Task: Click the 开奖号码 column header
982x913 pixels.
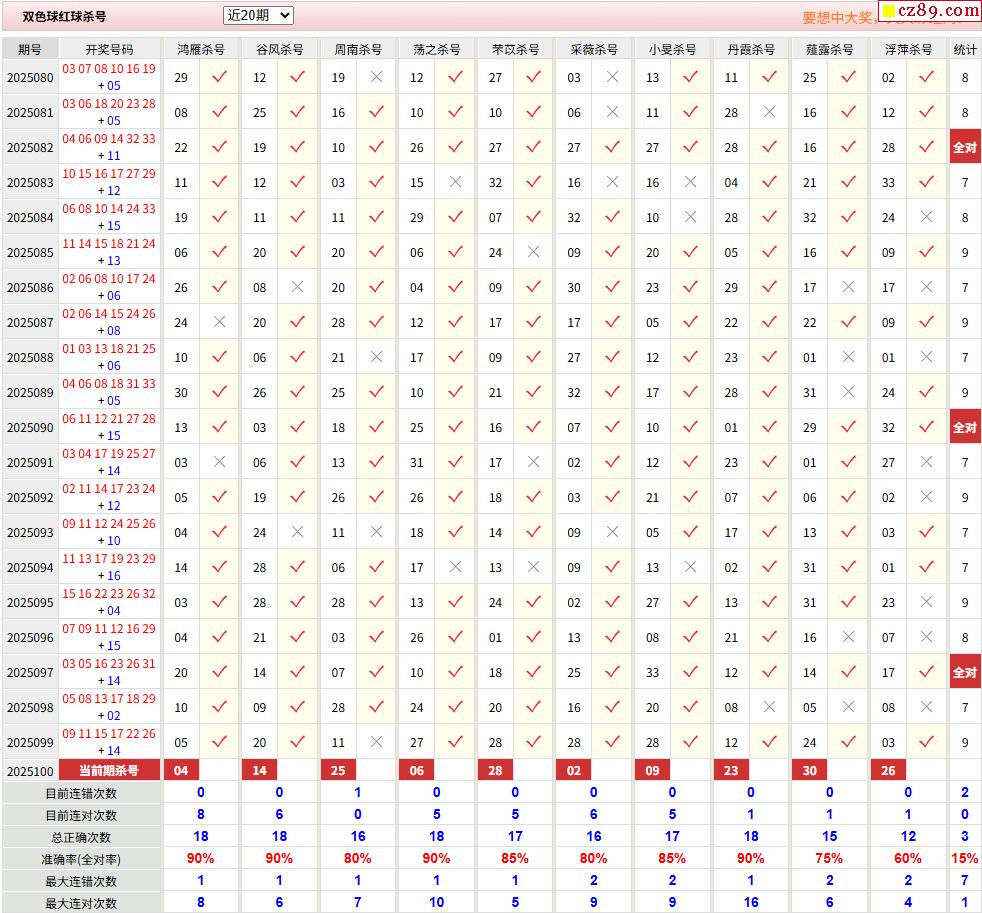Action: pos(110,49)
